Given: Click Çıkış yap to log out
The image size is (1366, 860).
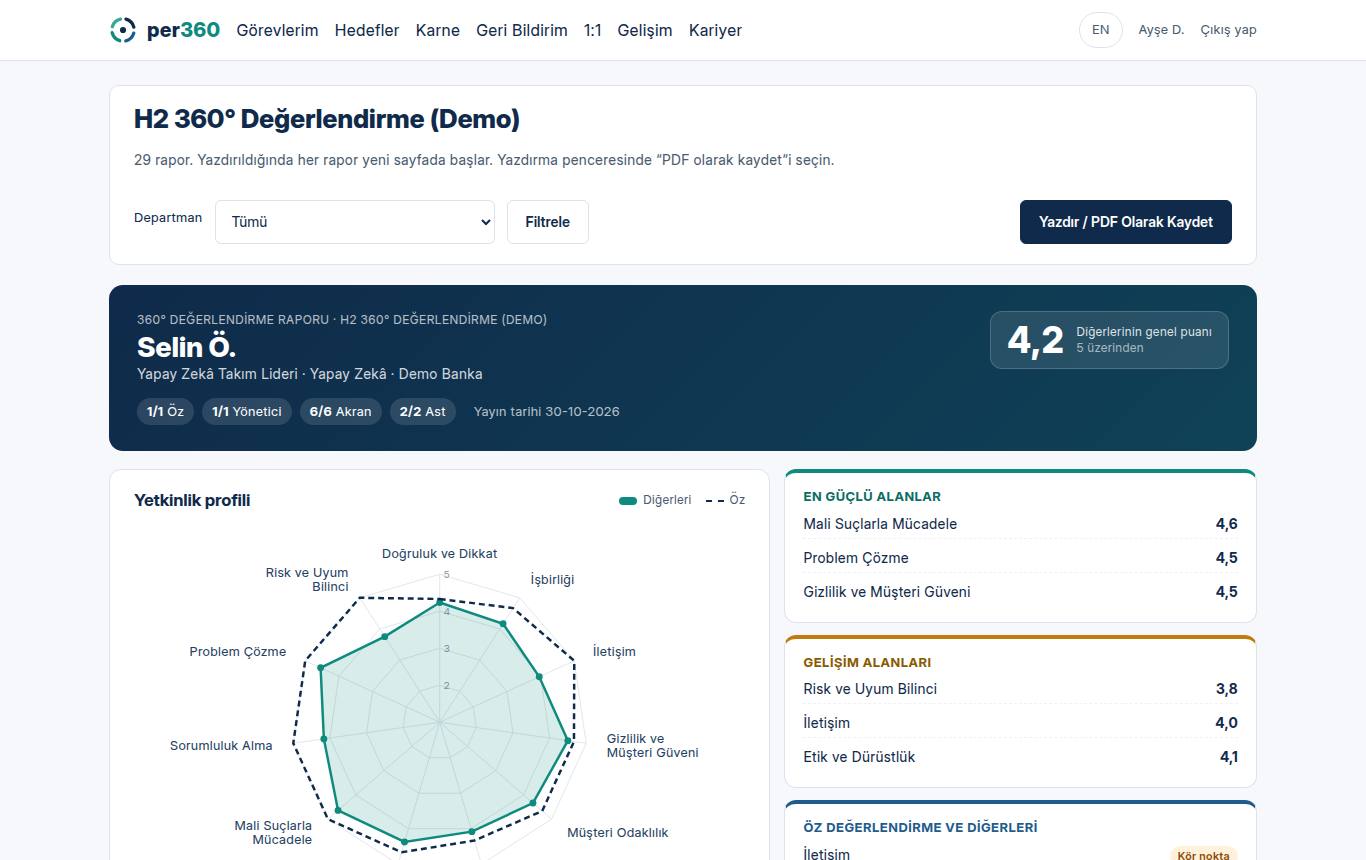Looking at the screenshot, I should [1228, 30].
